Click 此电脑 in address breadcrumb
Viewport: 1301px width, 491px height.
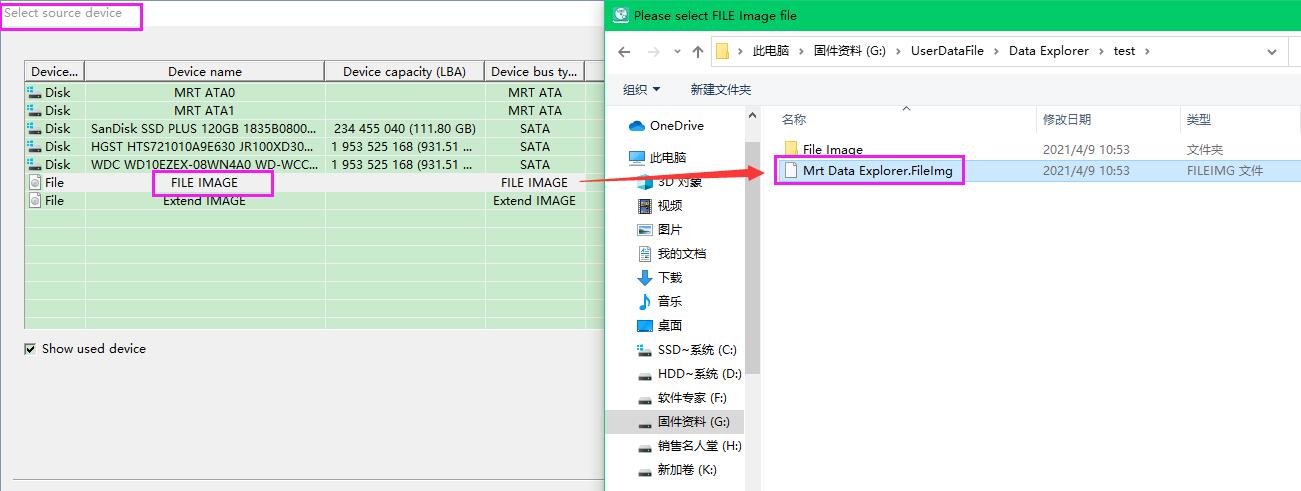[x=769, y=51]
